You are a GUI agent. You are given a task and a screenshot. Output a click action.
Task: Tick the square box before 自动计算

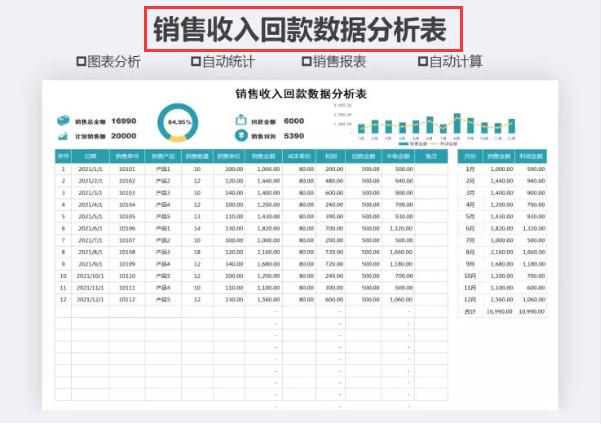pos(422,61)
